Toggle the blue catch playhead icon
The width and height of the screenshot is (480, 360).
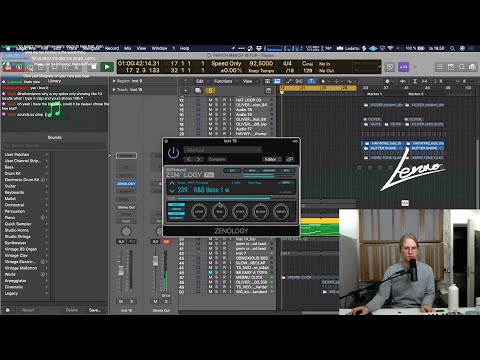tap(311, 81)
